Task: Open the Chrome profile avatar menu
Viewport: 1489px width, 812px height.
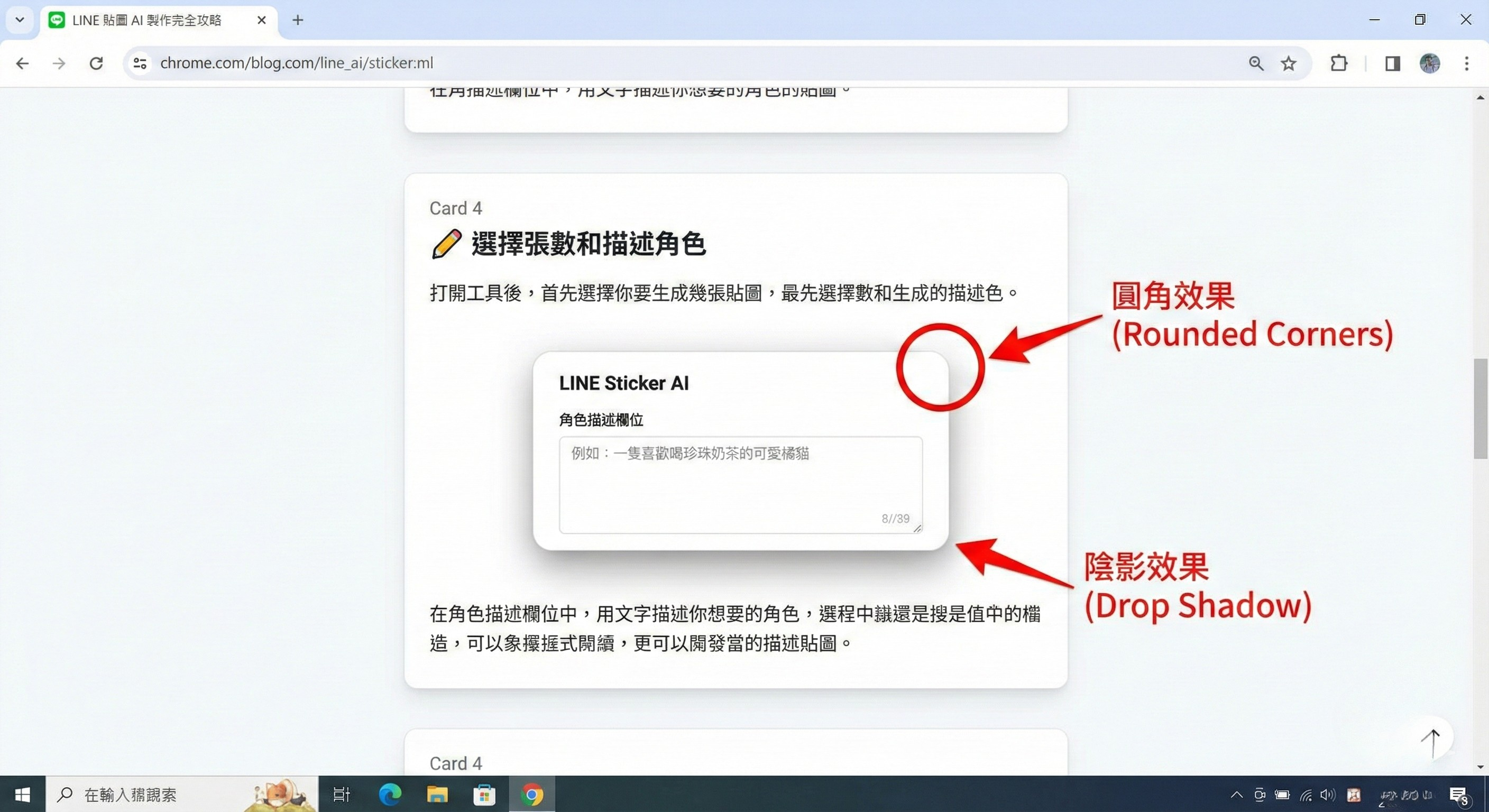Action: click(1431, 63)
